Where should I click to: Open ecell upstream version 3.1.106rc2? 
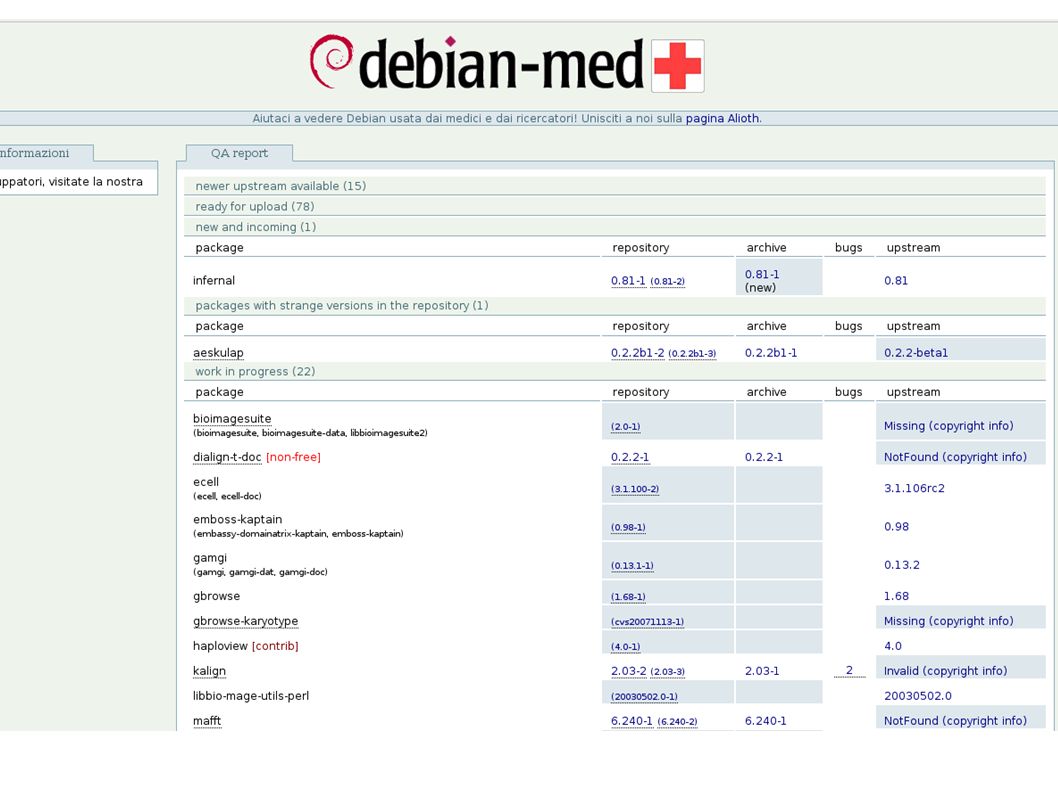pyautogui.click(x=914, y=488)
